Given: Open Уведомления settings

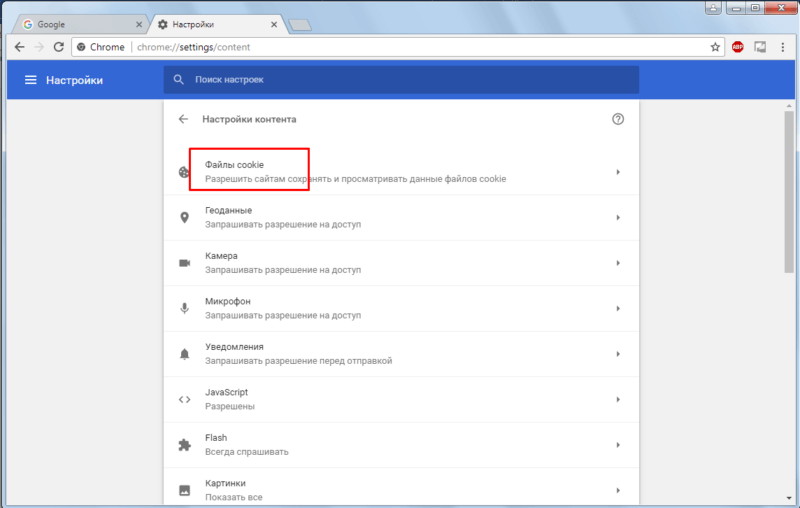Looking at the screenshot, I should coord(401,353).
